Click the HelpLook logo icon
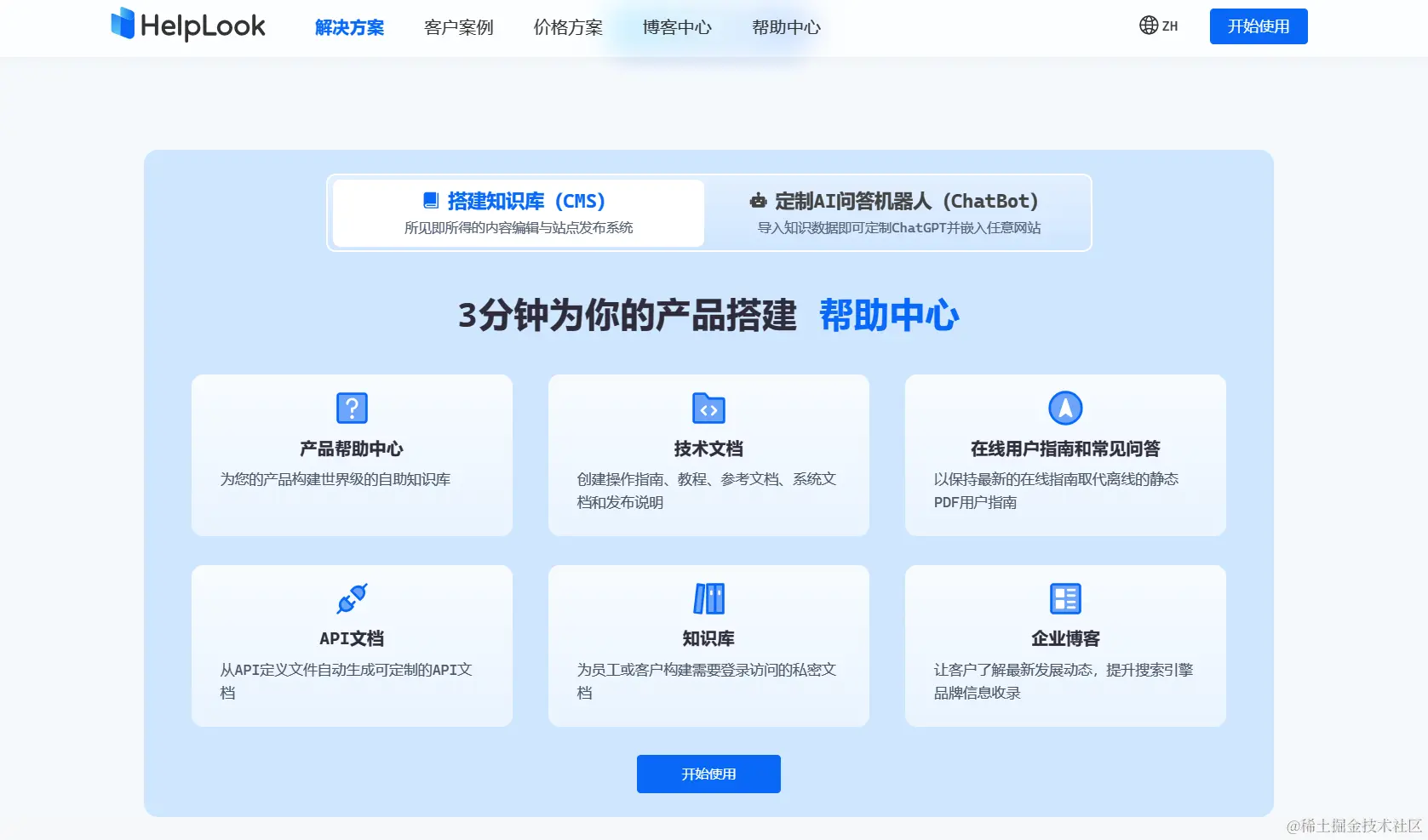 point(123,24)
